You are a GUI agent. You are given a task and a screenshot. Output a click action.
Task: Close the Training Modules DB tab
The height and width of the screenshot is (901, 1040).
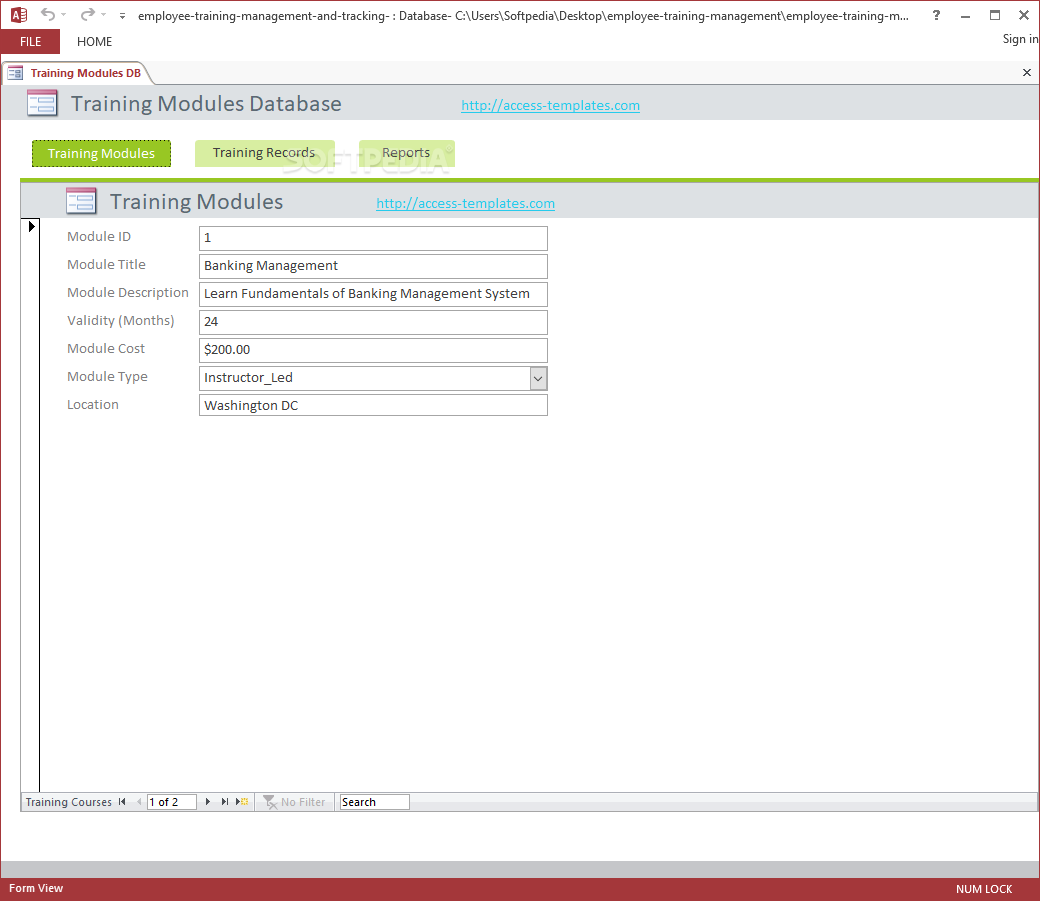pyautogui.click(x=1027, y=72)
